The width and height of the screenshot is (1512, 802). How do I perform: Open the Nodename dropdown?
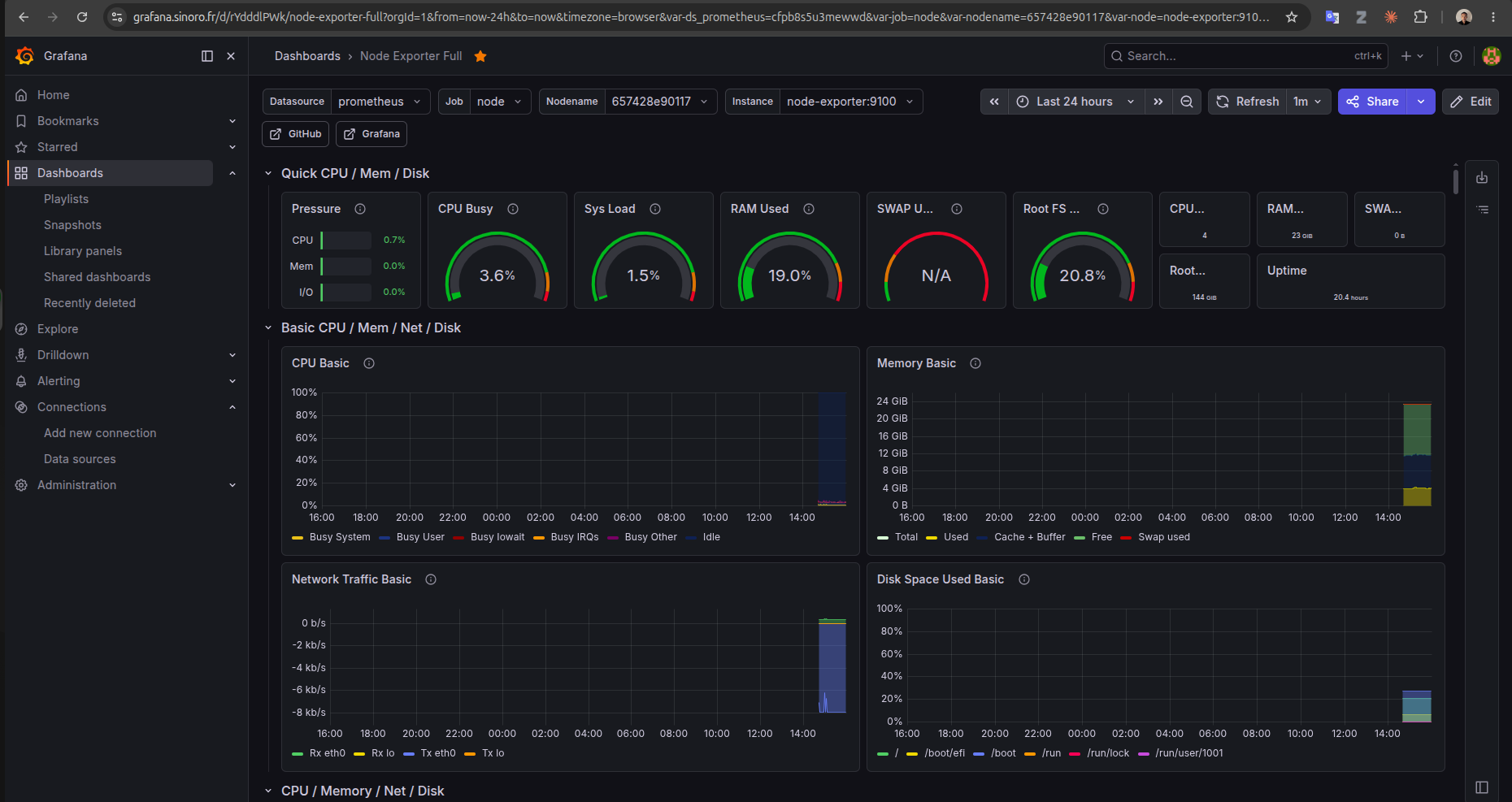pos(661,102)
